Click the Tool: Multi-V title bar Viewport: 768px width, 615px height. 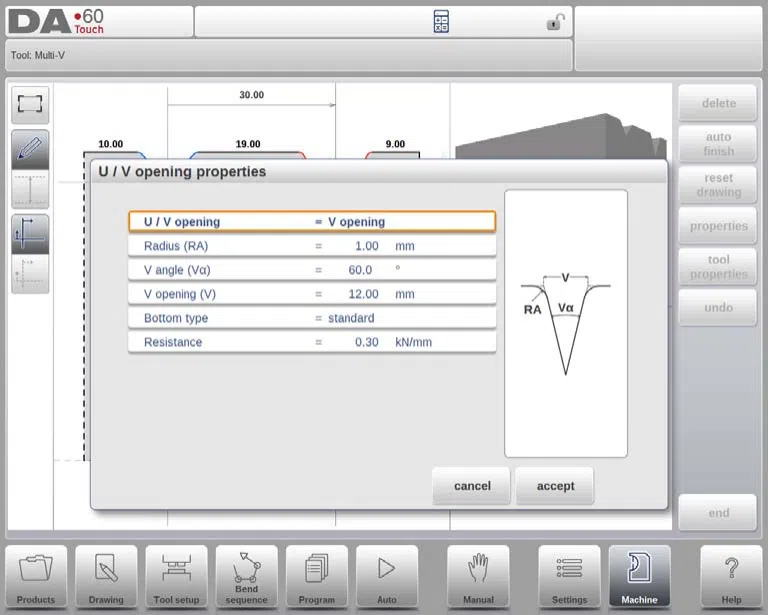[288, 55]
